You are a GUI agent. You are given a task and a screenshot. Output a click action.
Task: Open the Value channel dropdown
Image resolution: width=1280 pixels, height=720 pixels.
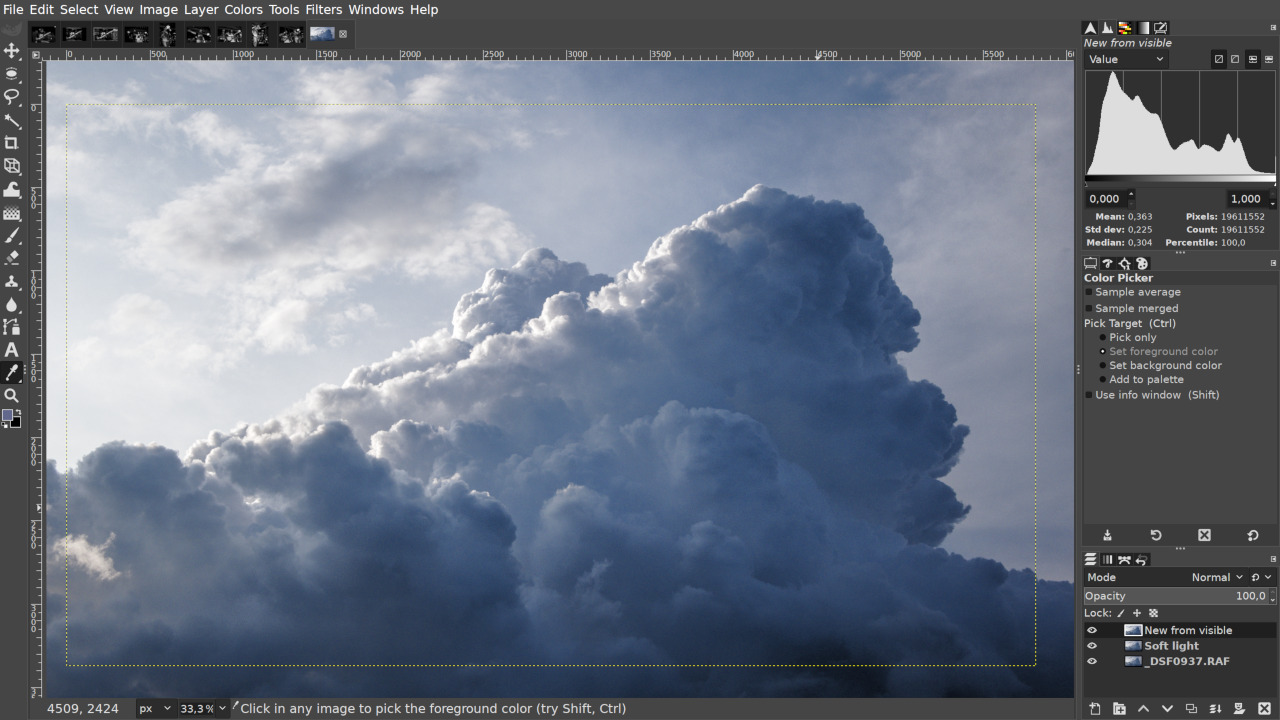pos(1126,59)
